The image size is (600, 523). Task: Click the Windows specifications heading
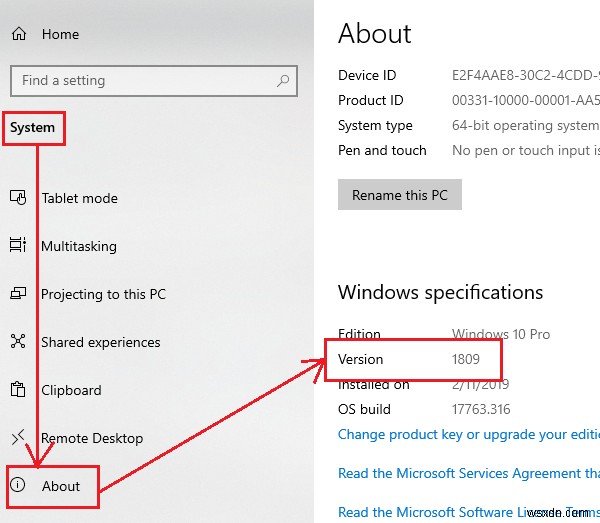coord(440,293)
